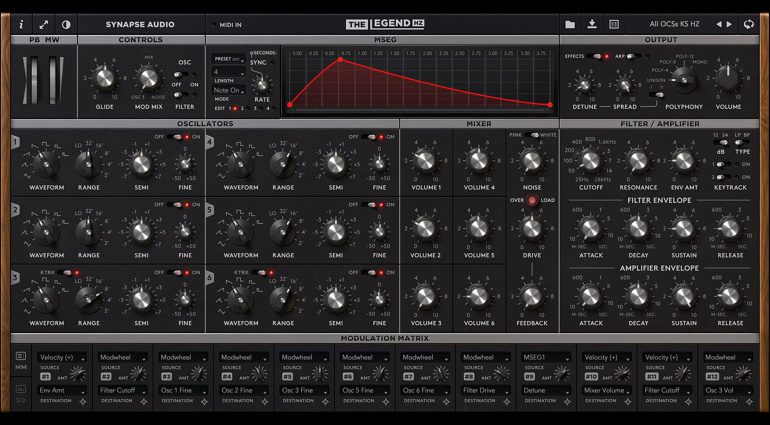
Task: Click the target icon of slot #1 destination
Action: click(83, 401)
